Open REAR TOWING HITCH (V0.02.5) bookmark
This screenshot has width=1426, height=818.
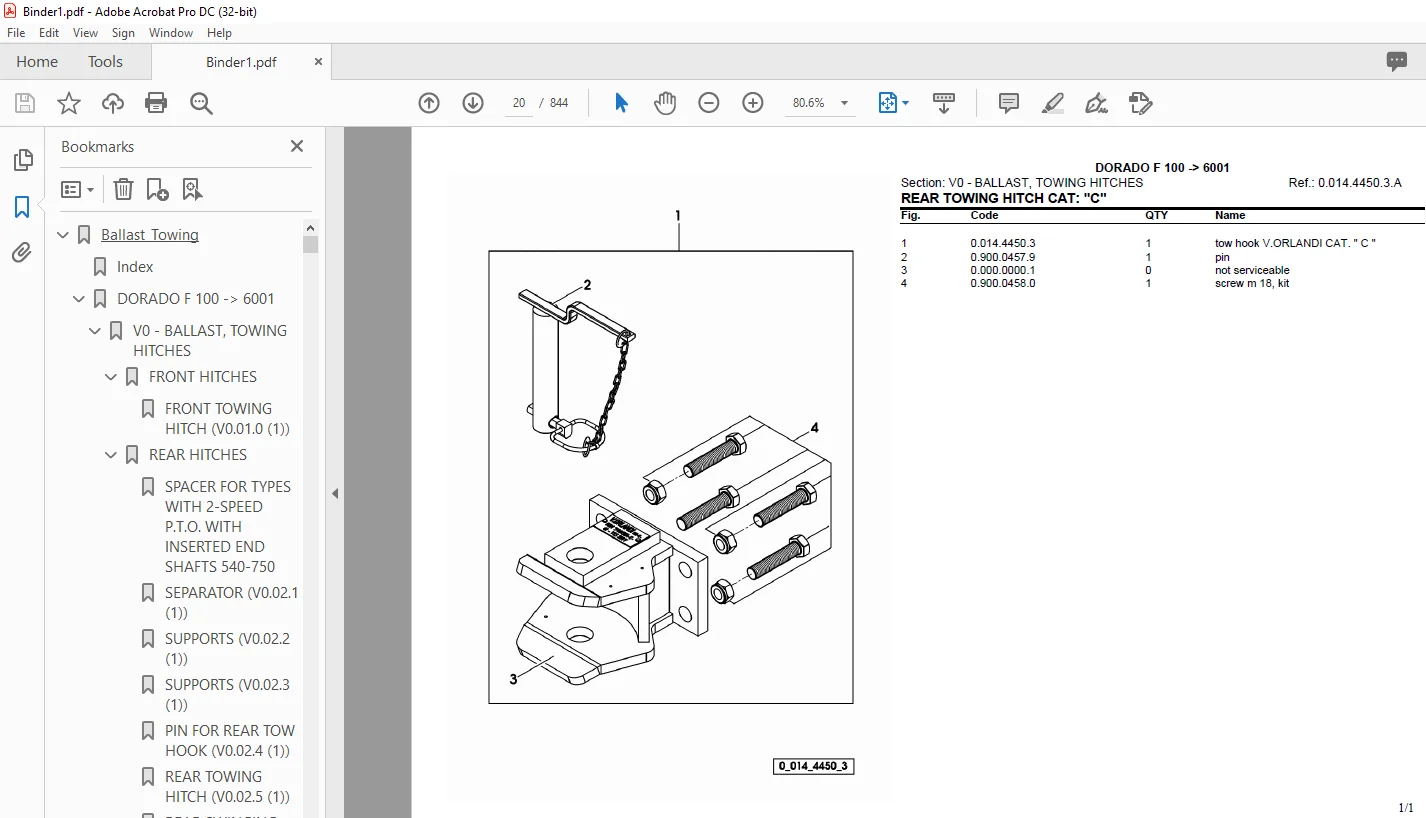click(228, 787)
